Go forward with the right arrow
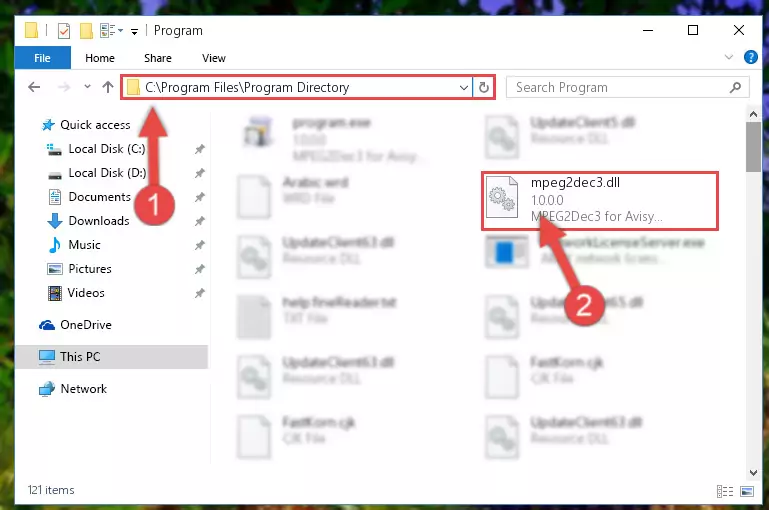 click(x=64, y=87)
